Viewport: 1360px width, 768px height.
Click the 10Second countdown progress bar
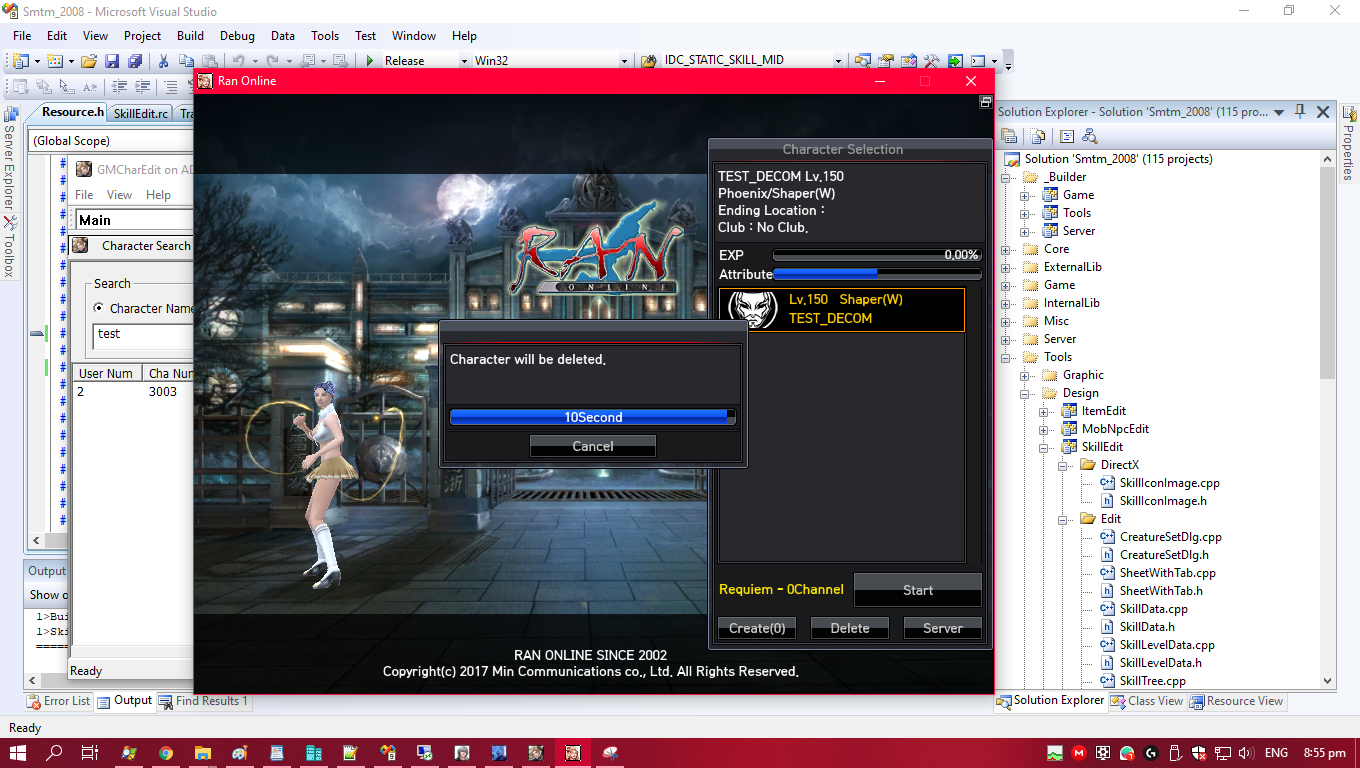pos(593,417)
